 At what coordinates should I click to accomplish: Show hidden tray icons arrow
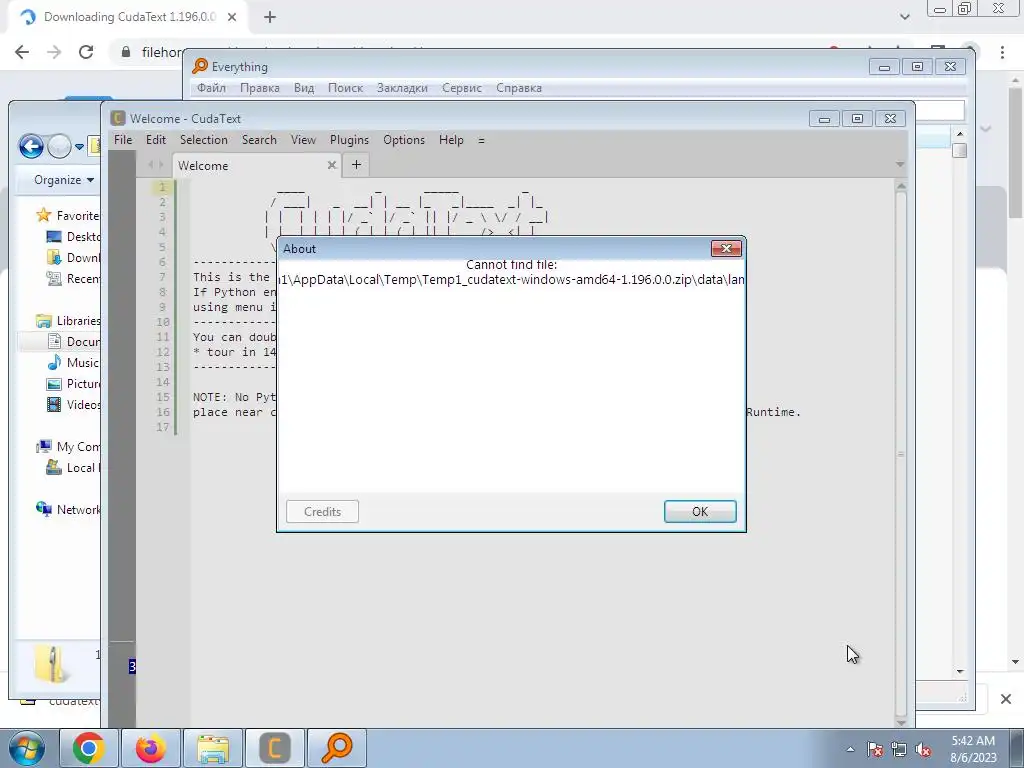click(x=850, y=749)
